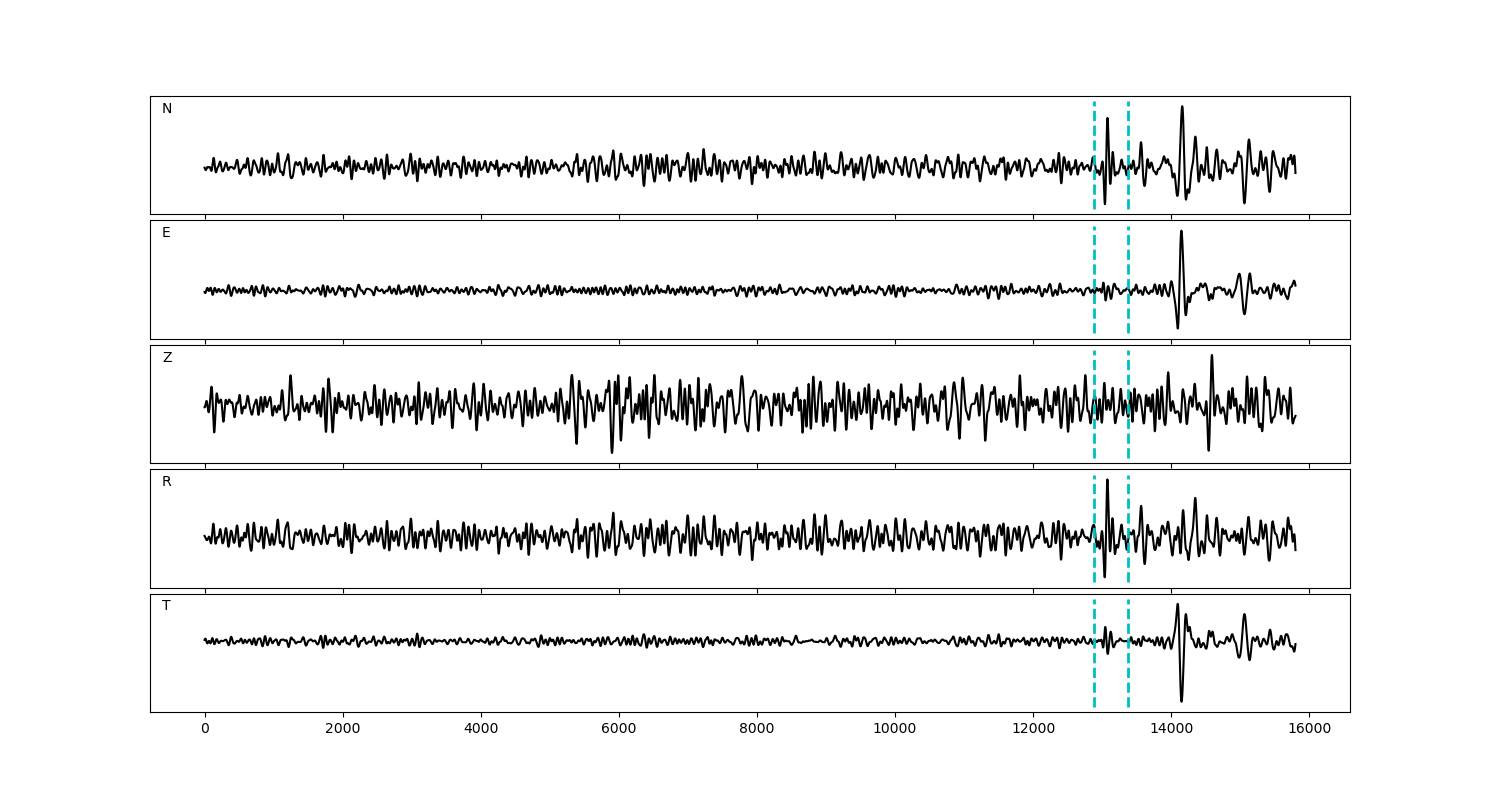Click the 4000 x-axis tick label
Viewport: 1500px width, 800px height.
(x=481, y=729)
